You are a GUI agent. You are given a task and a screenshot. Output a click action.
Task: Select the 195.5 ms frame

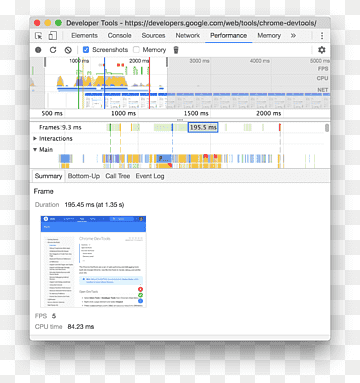[203, 127]
